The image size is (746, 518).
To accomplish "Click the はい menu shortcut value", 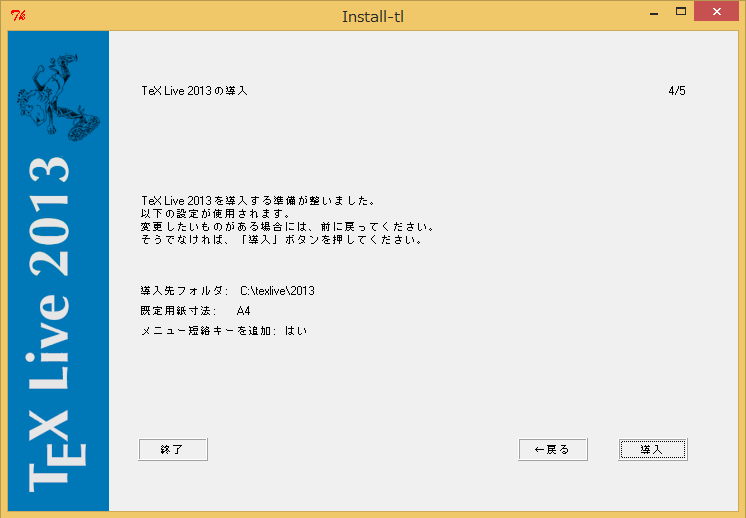I will click(296, 330).
